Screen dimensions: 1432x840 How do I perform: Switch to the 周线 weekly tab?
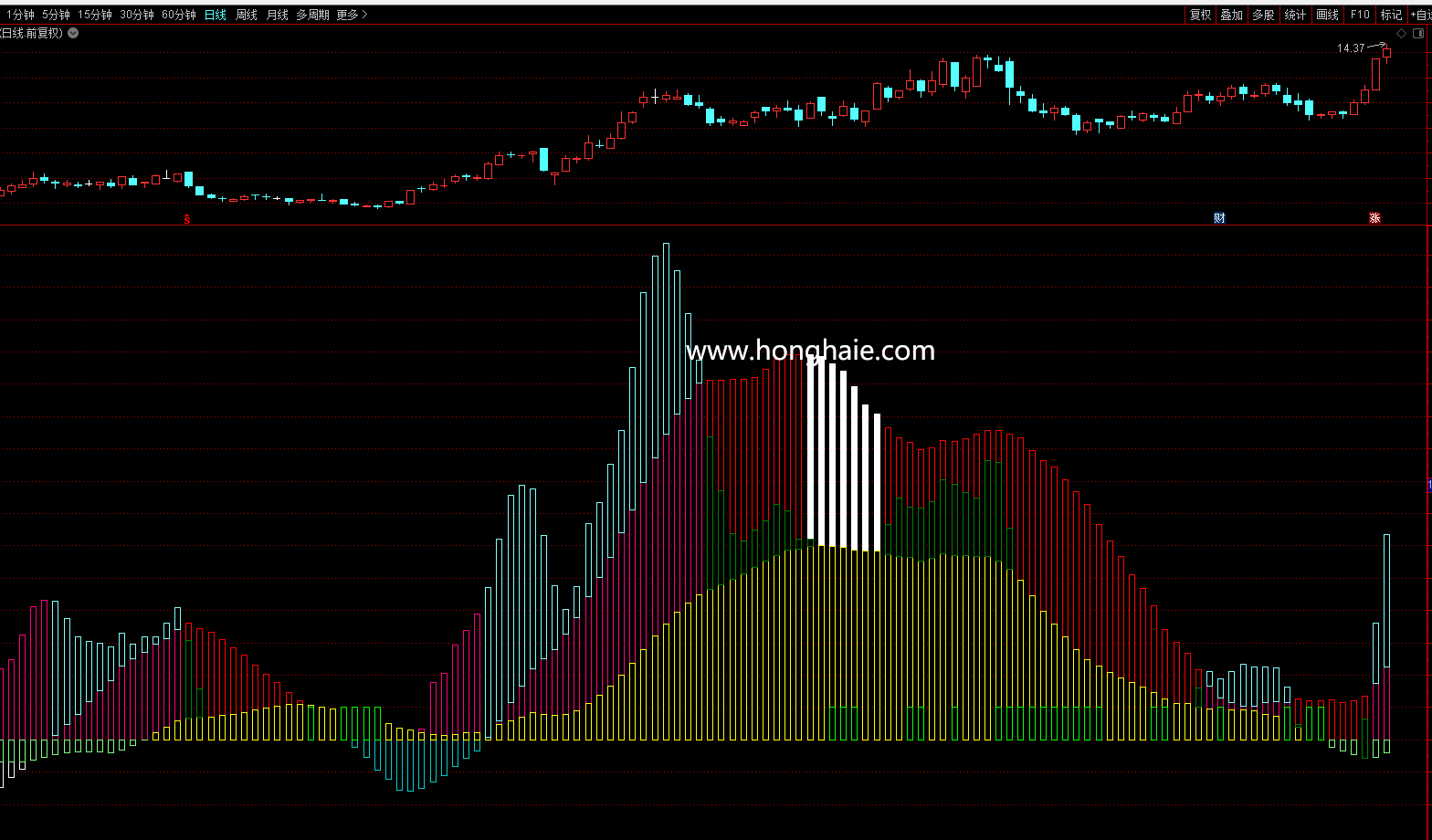247,15
